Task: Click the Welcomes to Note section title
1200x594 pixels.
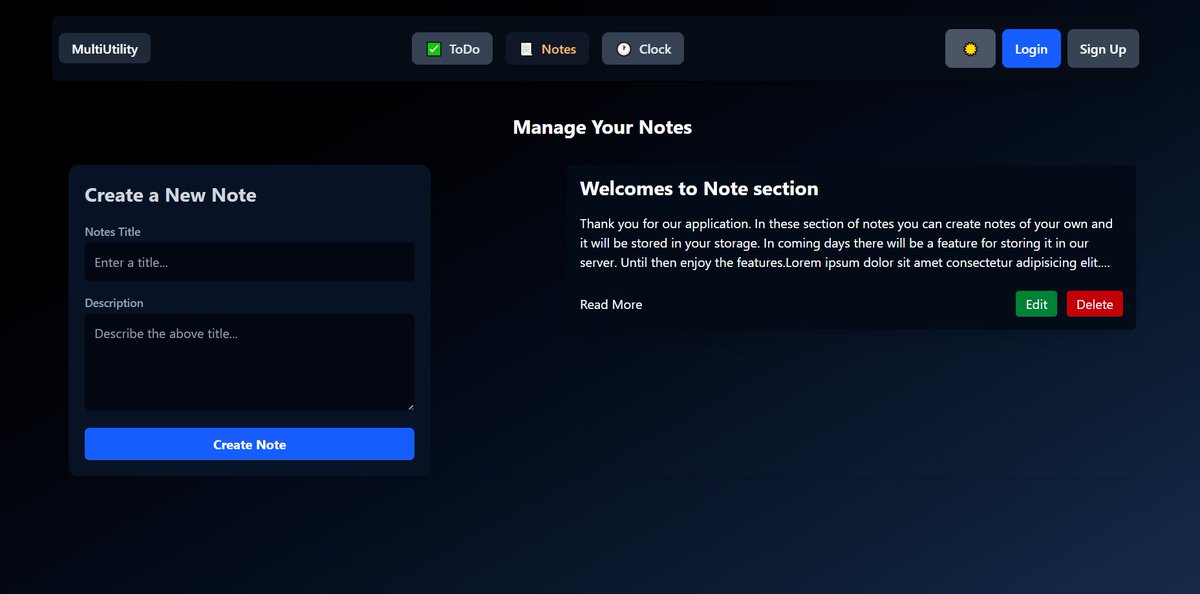Action: pyautogui.click(x=699, y=188)
